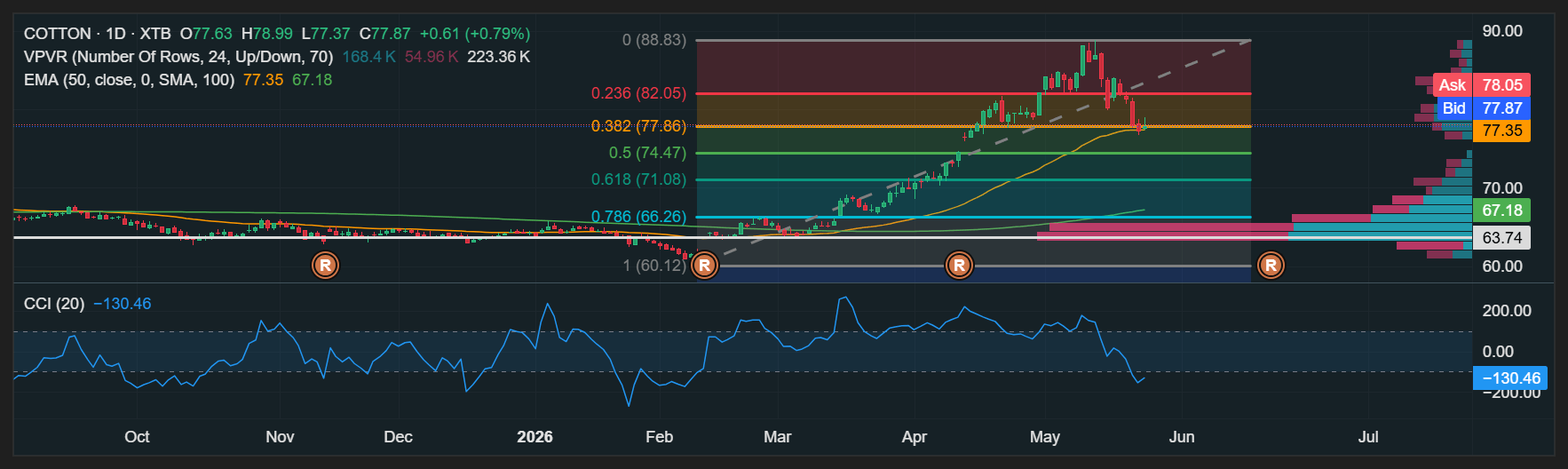Image resolution: width=1568 pixels, height=469 pixels.
Task: Click the SMA value 67.18 in EMA legend
Action: tap(312, 80)
